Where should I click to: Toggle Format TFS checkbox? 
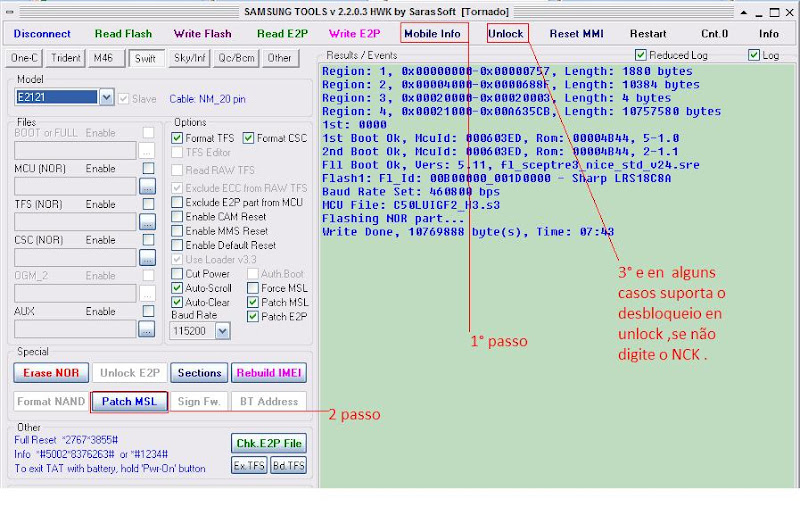pos(177,138)
